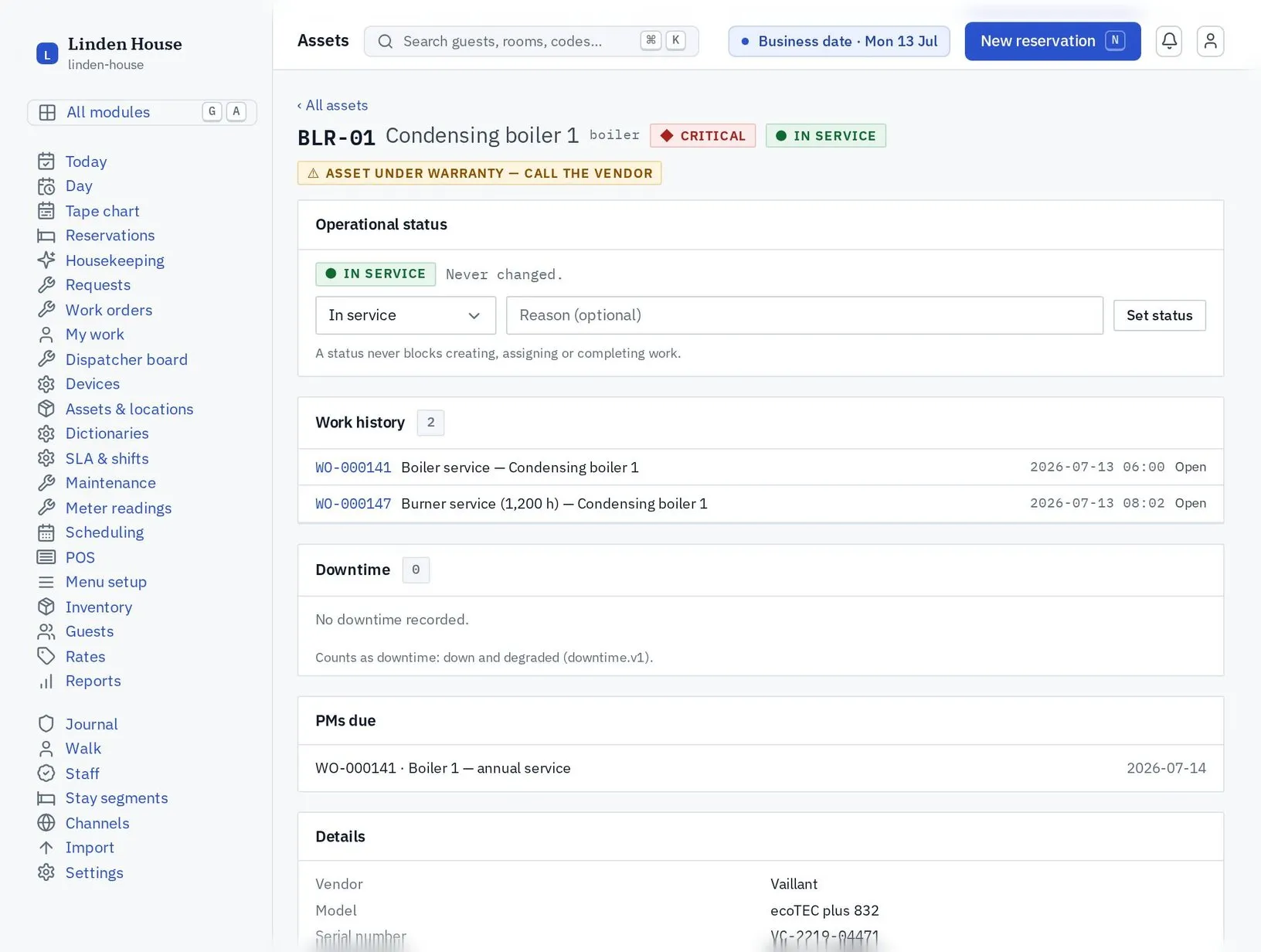Screen dimensions: 1261x952
Task: Open the user profile icon
Action: point(1210,41)
